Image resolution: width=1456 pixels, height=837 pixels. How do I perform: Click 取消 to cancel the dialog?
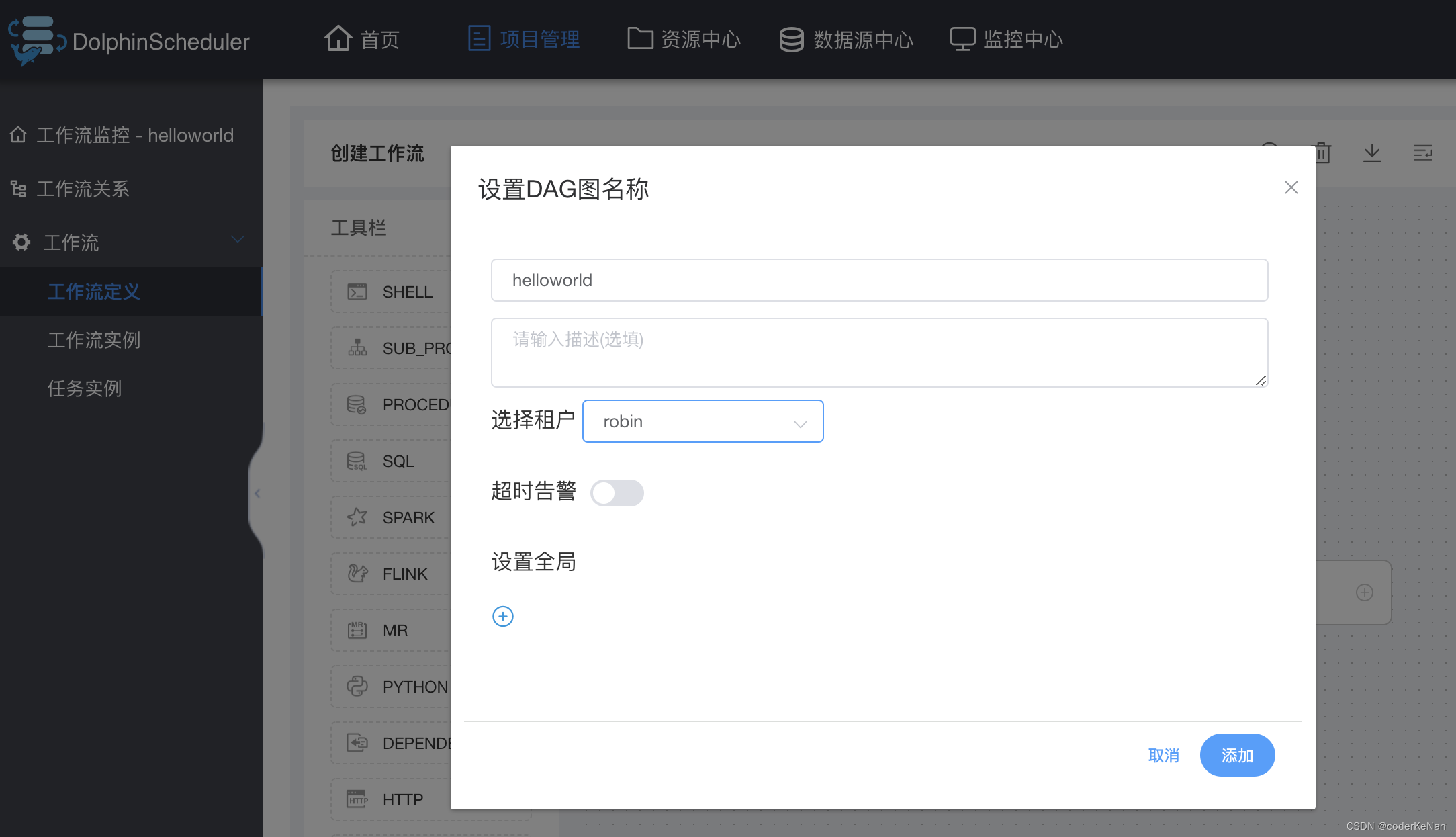(x=1163, y=755)
